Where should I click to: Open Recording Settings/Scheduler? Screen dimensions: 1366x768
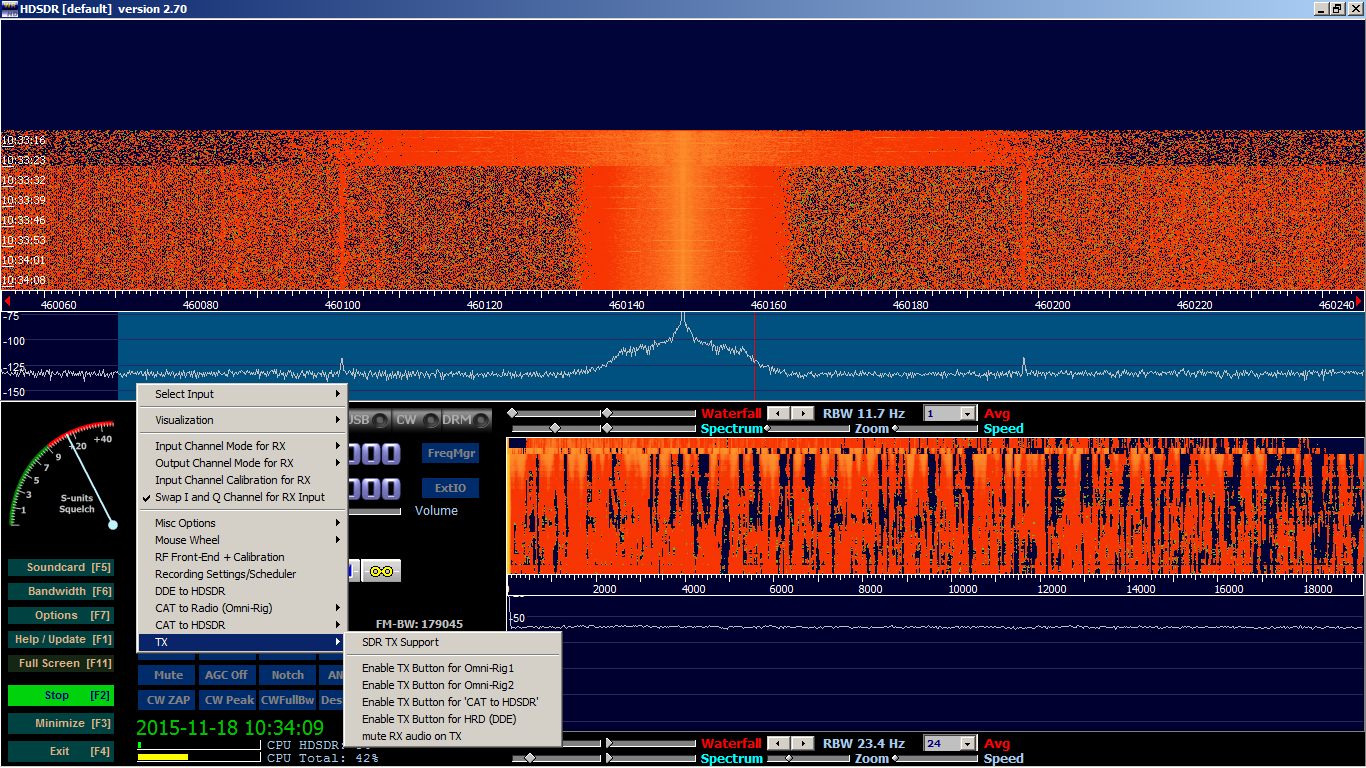coord(240,574)
